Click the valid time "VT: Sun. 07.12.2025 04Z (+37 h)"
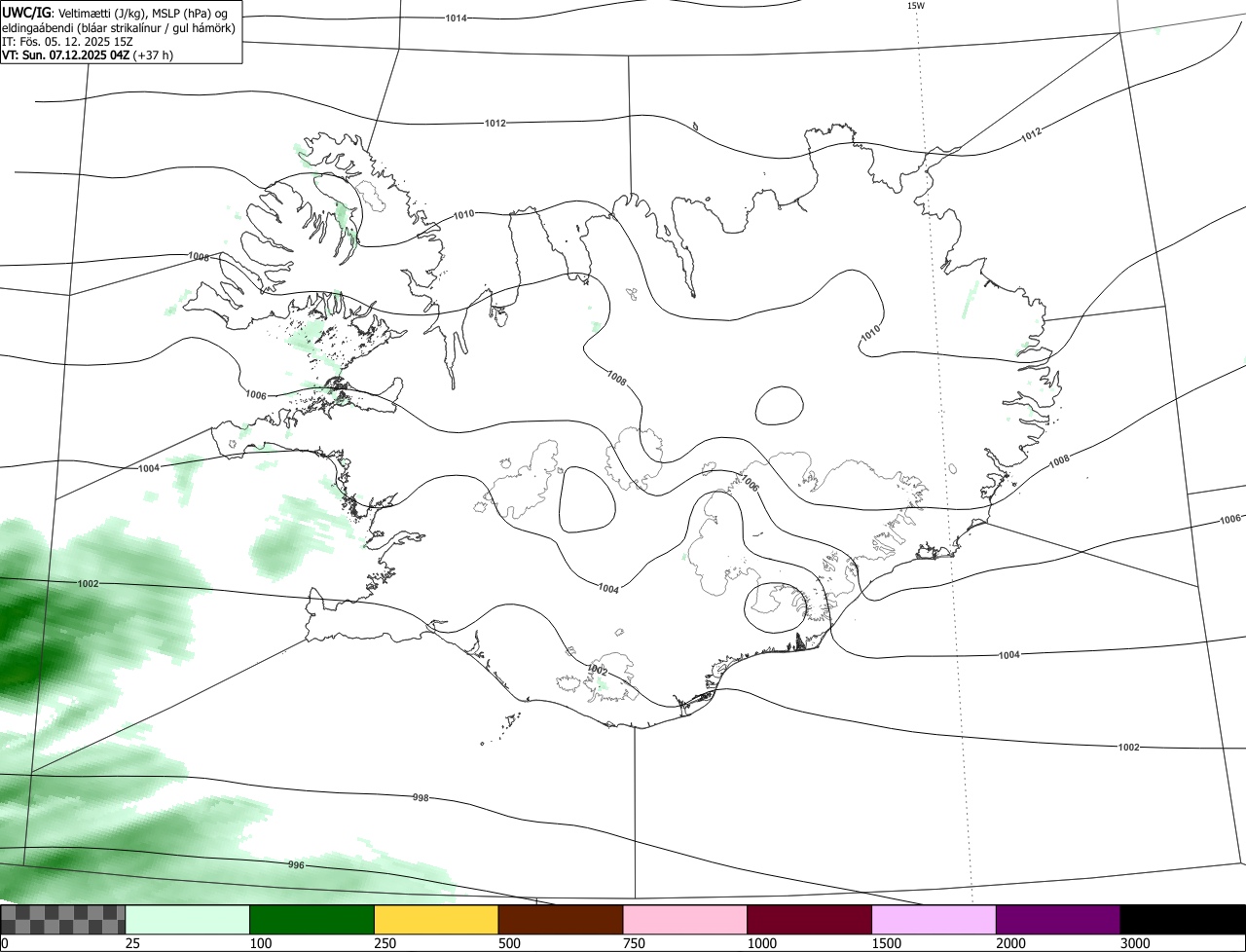1246x952 pixels. (x=88, y=55)
